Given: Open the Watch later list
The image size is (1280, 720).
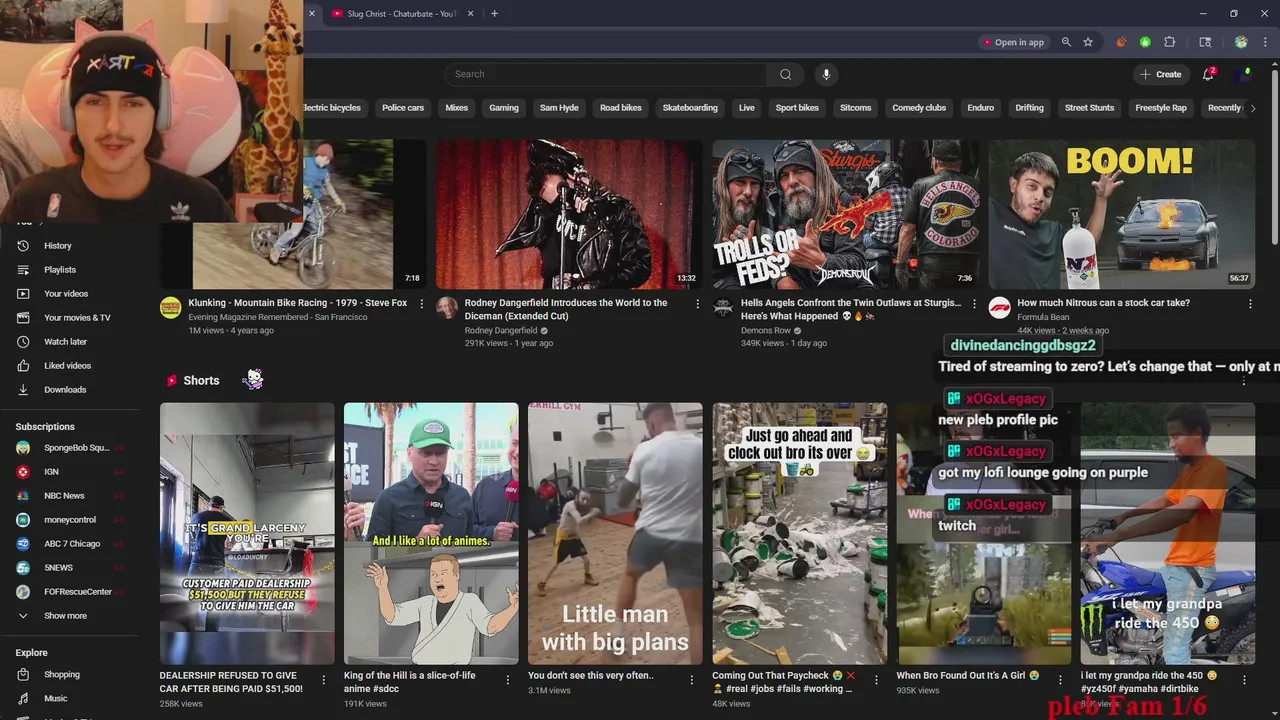Looking at the screenshot, I should [x=65, y=341].
